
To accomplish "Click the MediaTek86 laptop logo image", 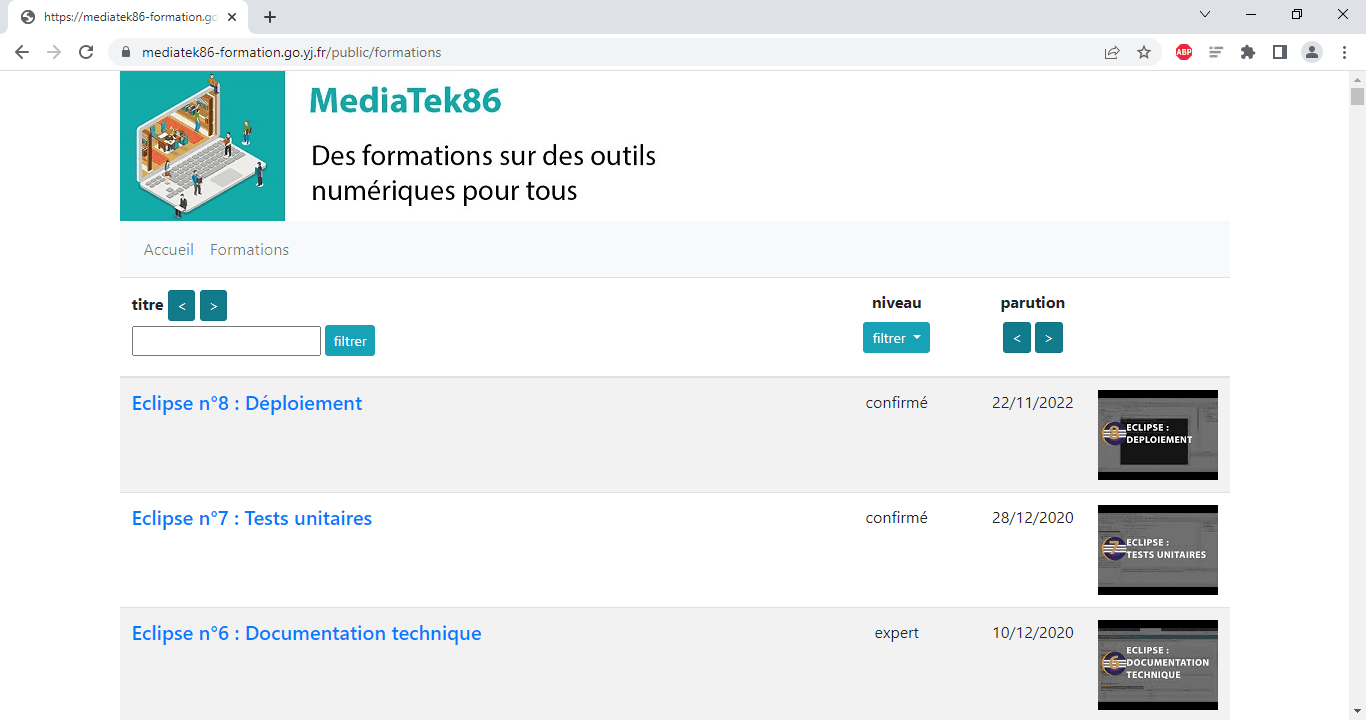I will [x=202, y=146].
